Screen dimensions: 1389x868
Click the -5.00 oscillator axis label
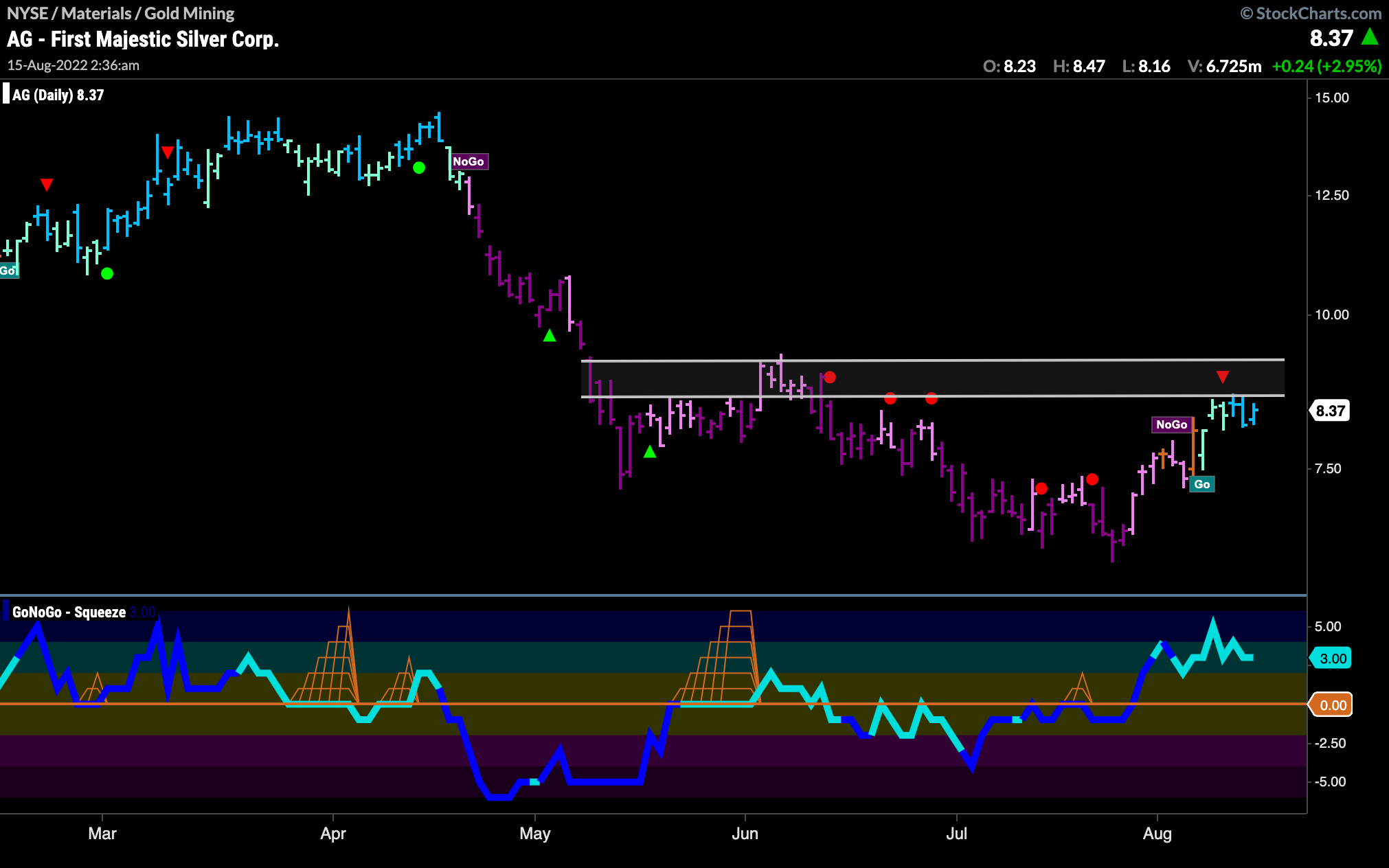click(1330, 781)
